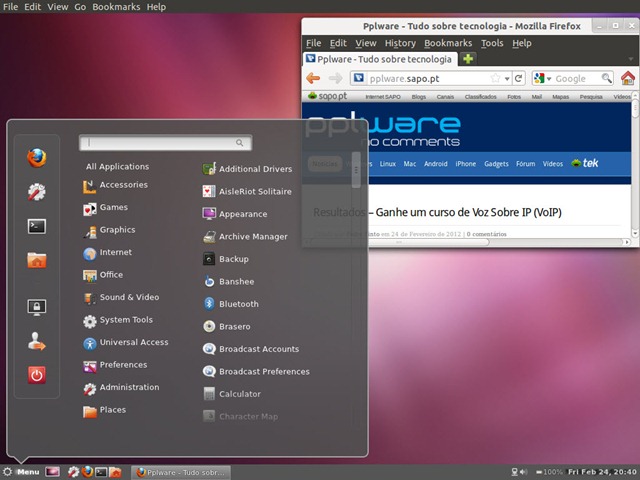Viewport: 640px width, 480px height.
Task: Select the Pplware Firefox tab
Action: coord(380,59)
